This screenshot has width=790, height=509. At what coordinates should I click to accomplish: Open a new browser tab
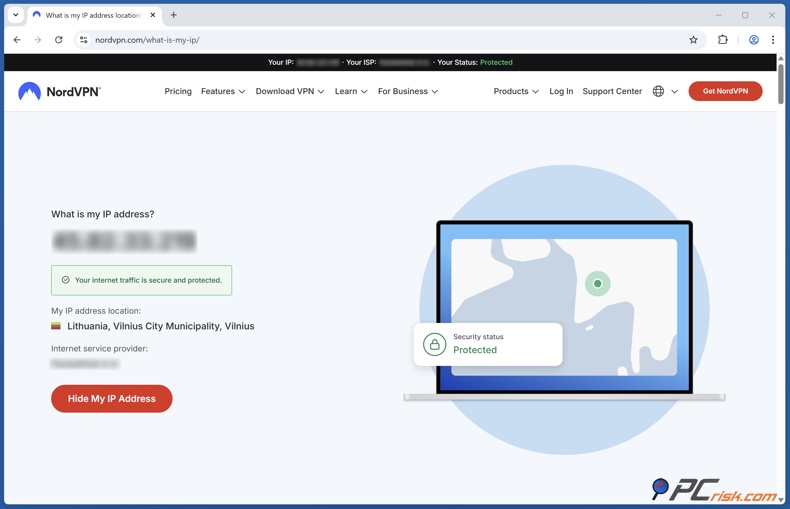[x=173, y=15]
